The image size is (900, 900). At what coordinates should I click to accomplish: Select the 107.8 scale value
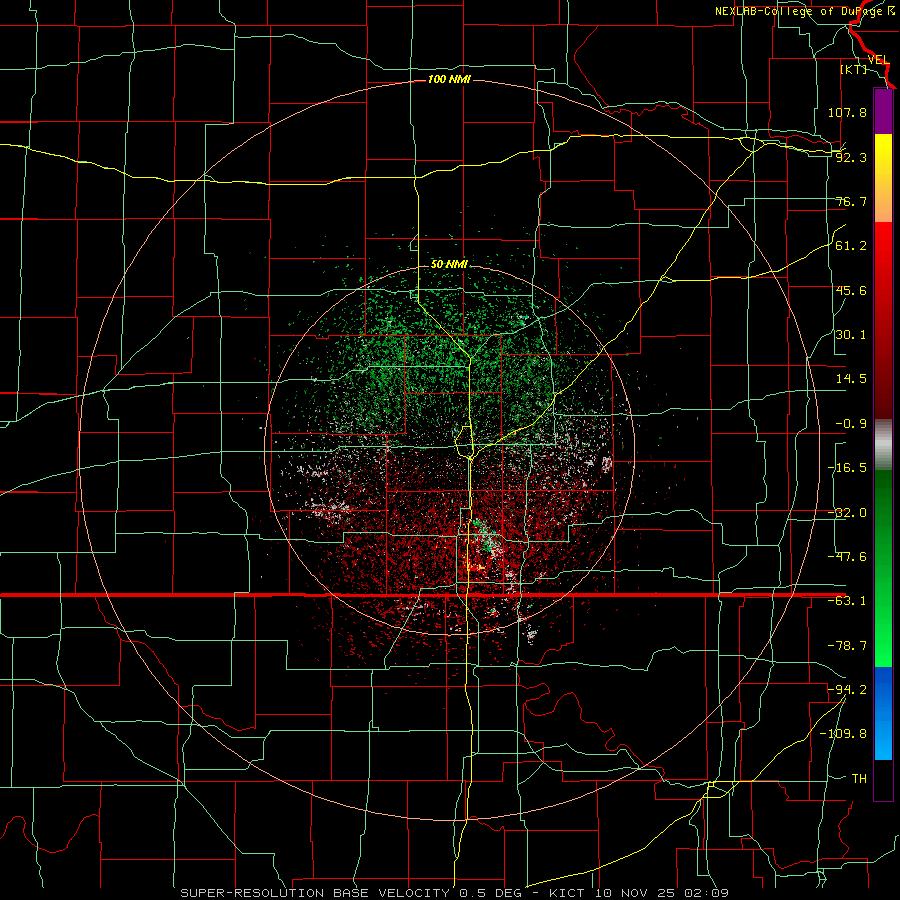pyautogui.click(x=847, y=112)
